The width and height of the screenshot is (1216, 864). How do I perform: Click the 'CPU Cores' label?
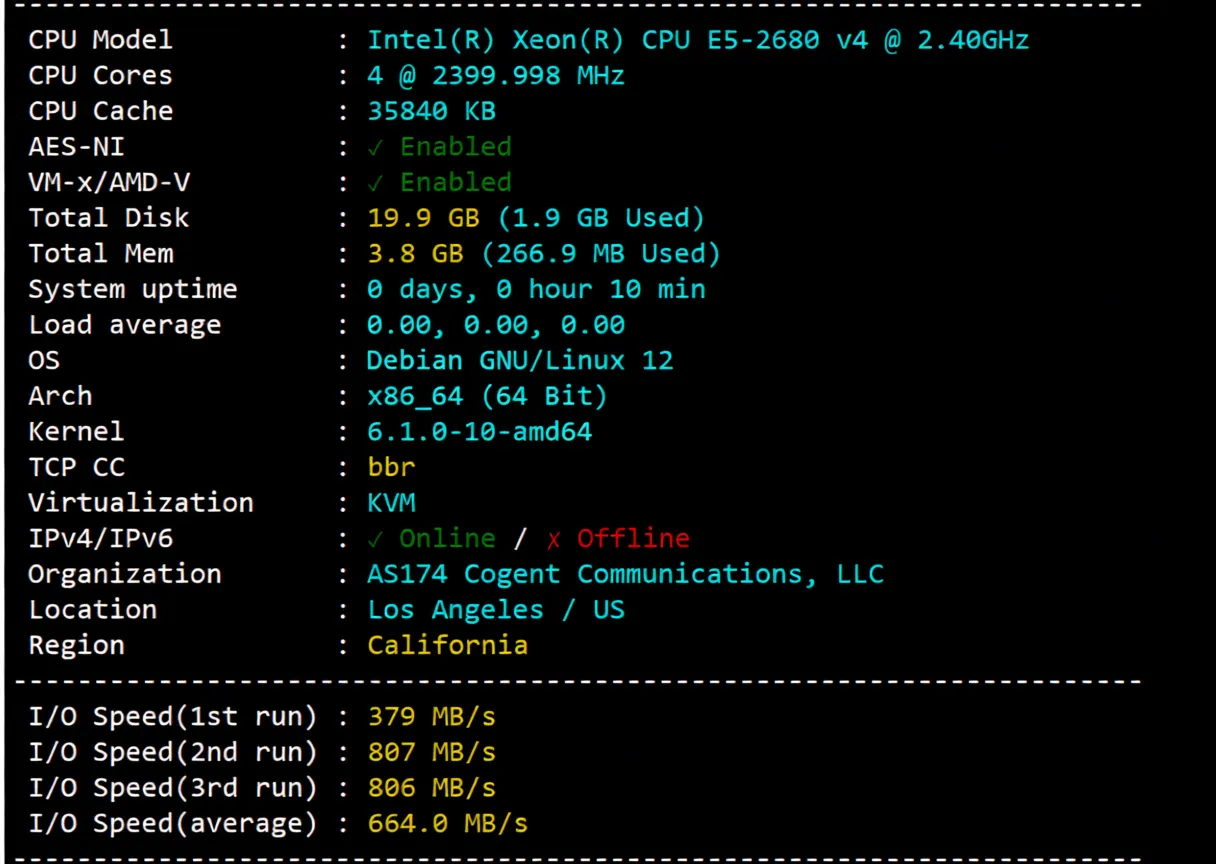pos(100,76)
